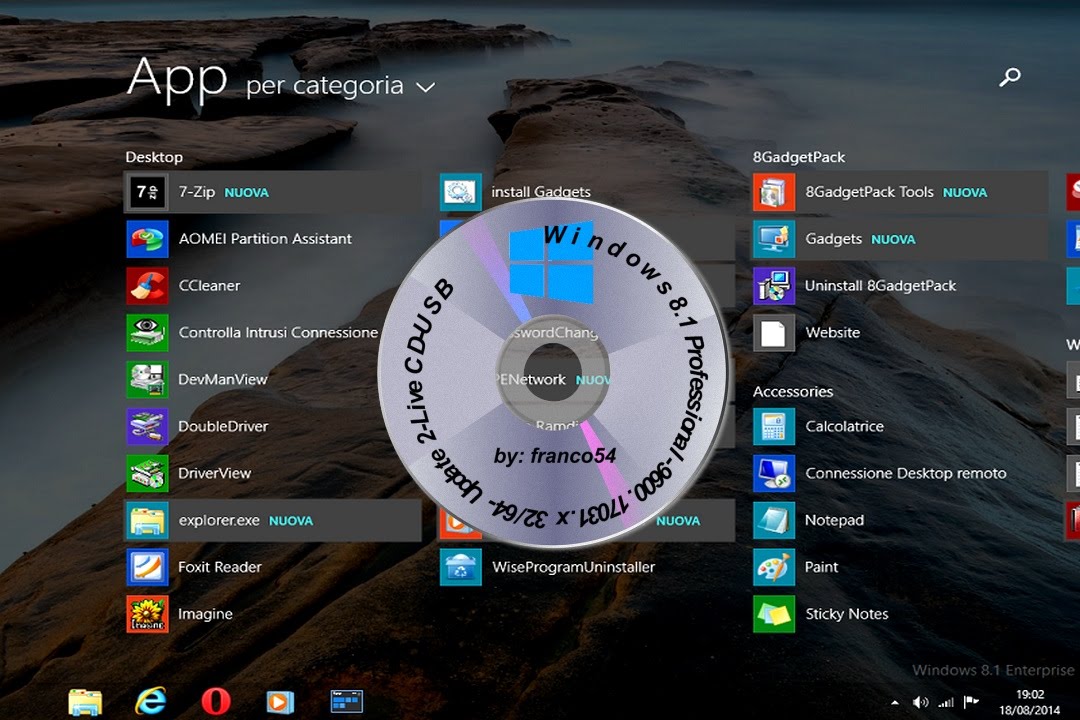This screenshot has height=720, width=1080.
Task: Click the 'Uninstall 8GadgetPack' label
Action: click(880, 285)
